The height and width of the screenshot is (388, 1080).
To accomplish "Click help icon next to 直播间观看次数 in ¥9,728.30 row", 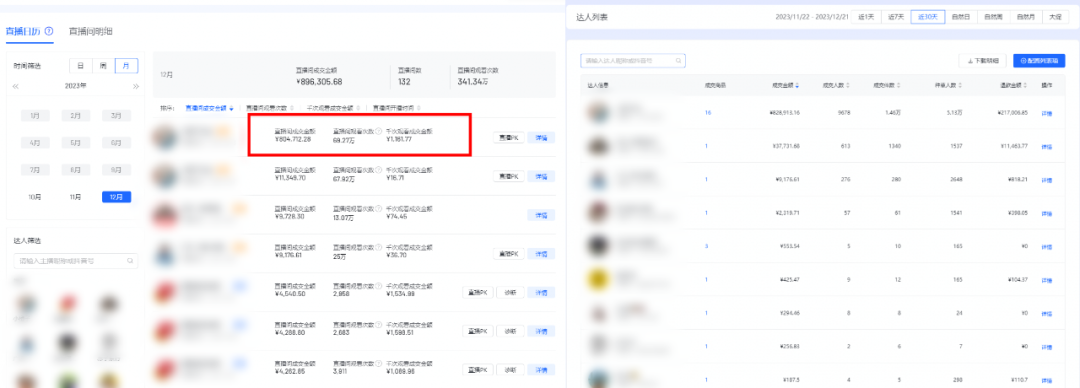I will pyautogui.click(x=379, y=209).
